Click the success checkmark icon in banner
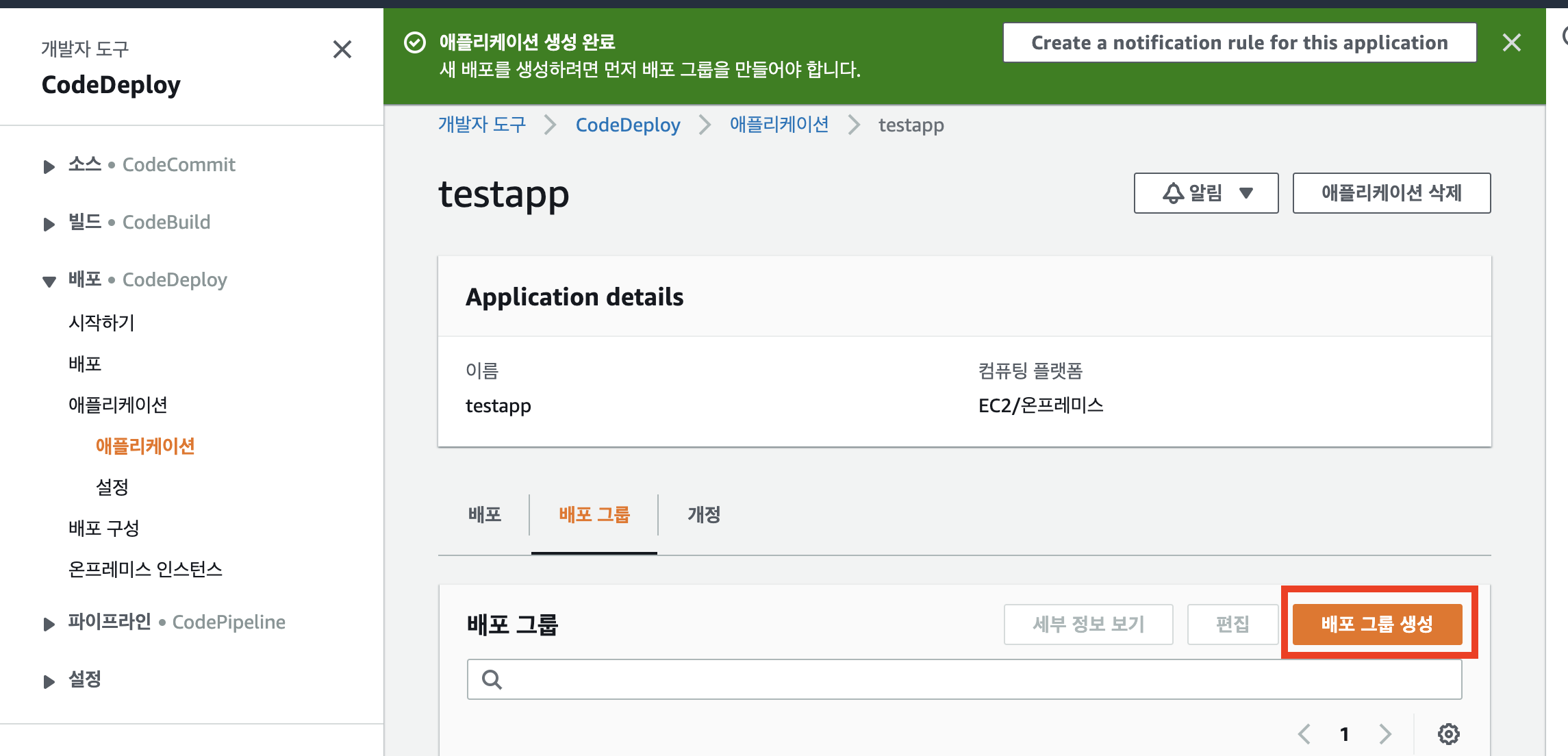This screenshot has height=756, width=1568. coord(414,42)
